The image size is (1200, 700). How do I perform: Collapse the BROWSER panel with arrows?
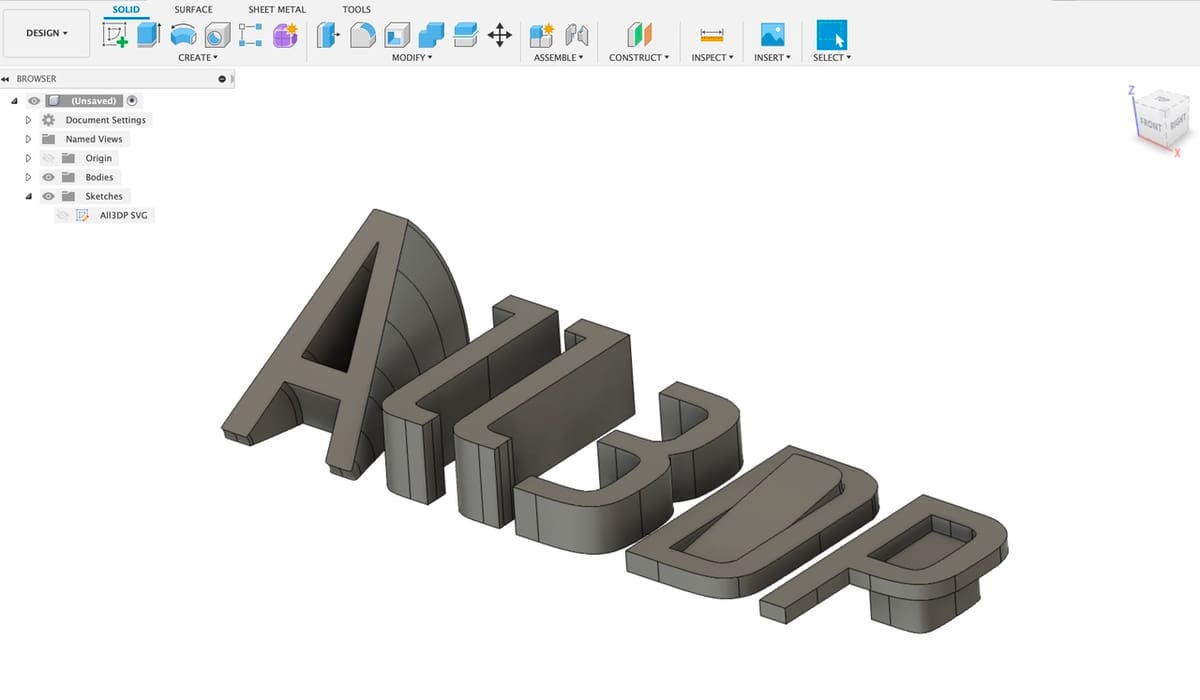[x=6, y=78]
